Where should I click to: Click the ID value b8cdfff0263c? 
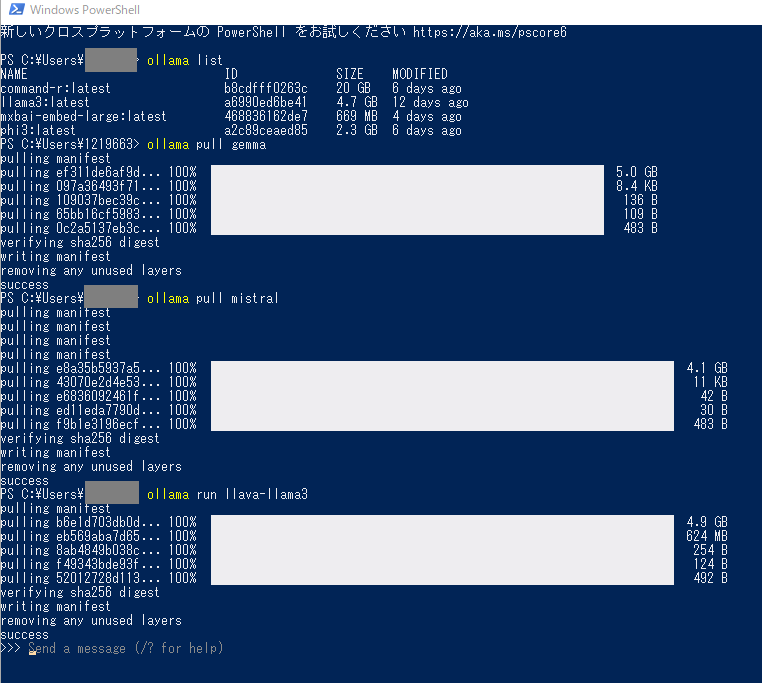click(266, 88)
